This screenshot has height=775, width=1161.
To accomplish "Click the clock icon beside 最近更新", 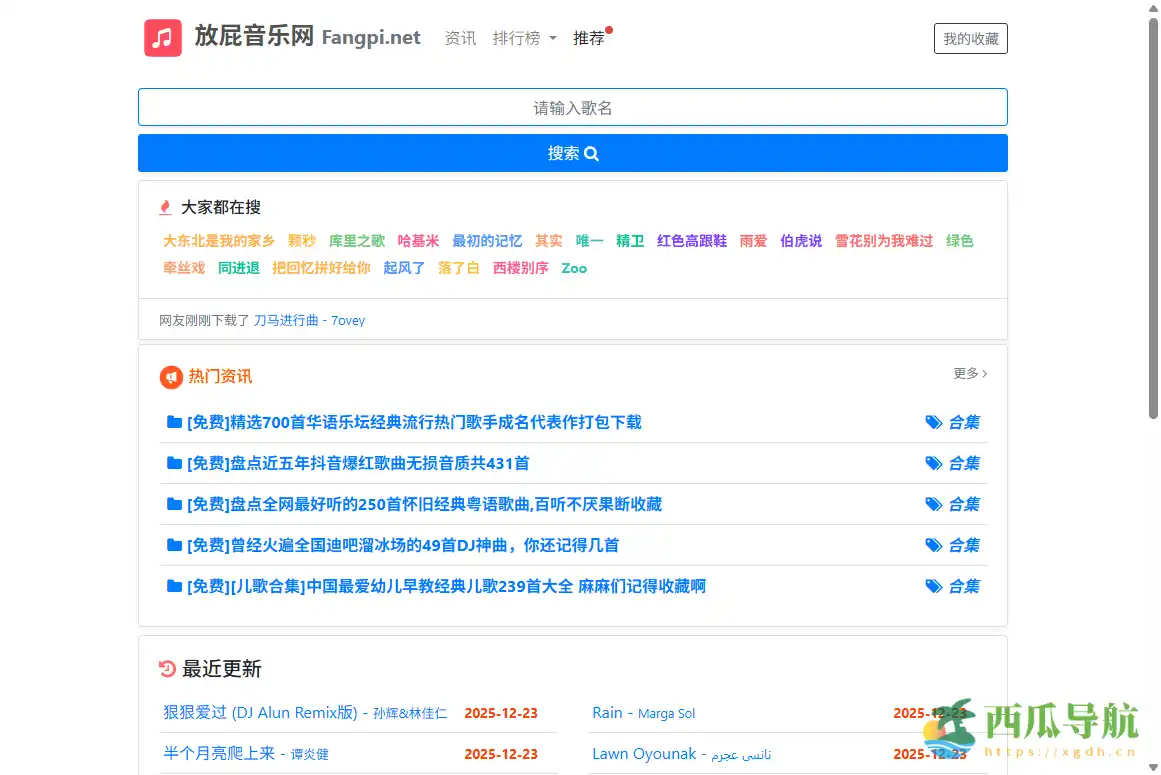I will pos(167,668).
